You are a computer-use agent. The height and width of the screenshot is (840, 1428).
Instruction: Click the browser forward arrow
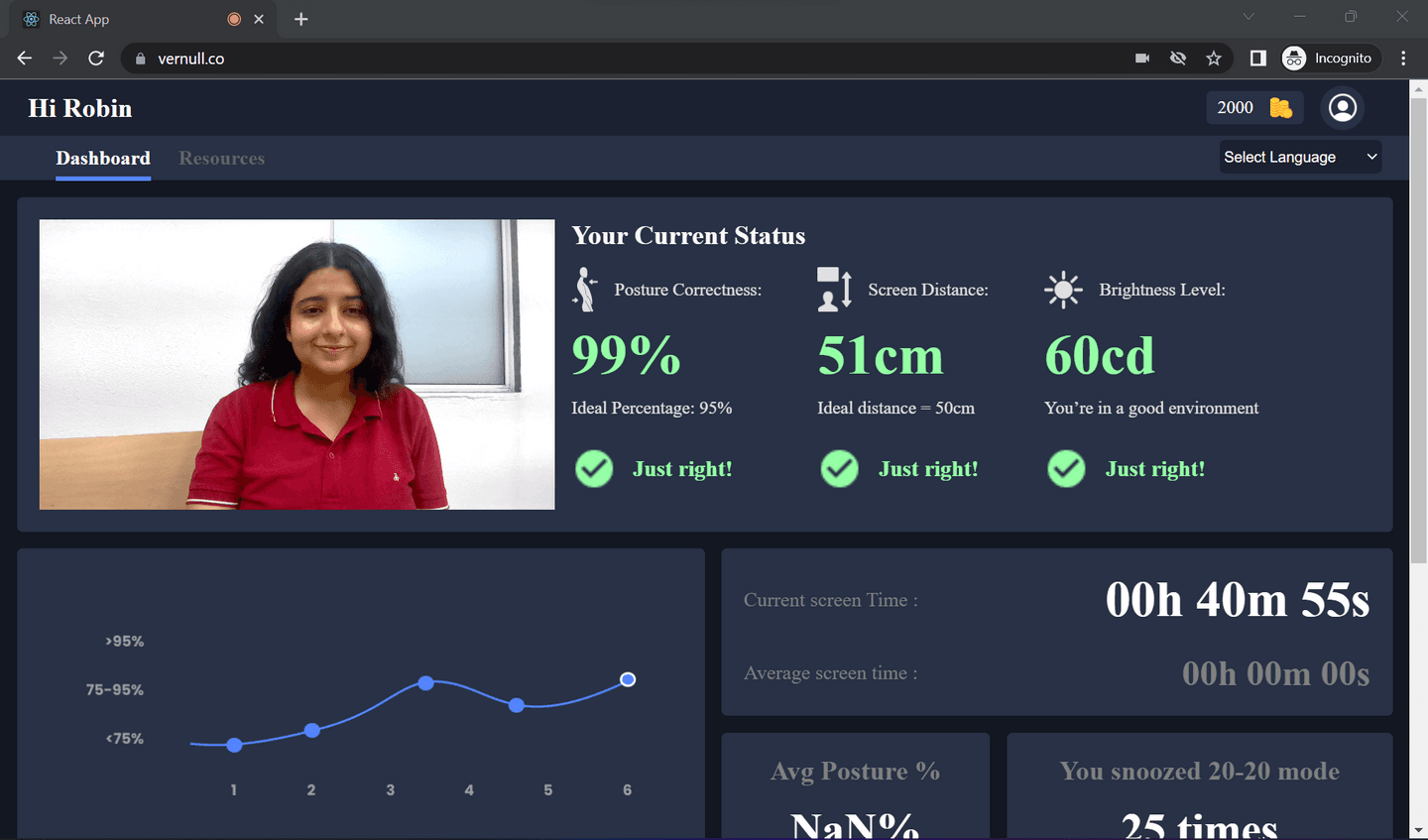coord(60,59)
